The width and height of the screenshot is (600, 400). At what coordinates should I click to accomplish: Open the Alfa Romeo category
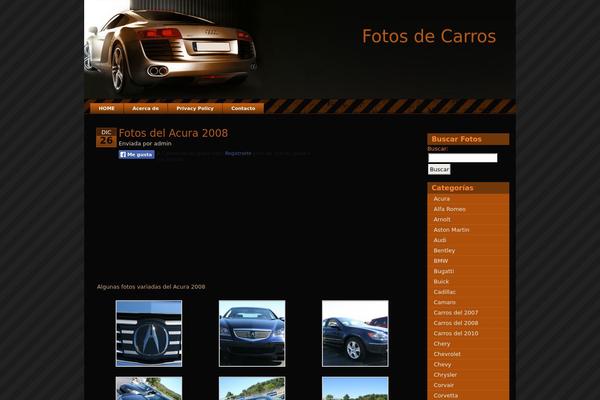point(449,209)
